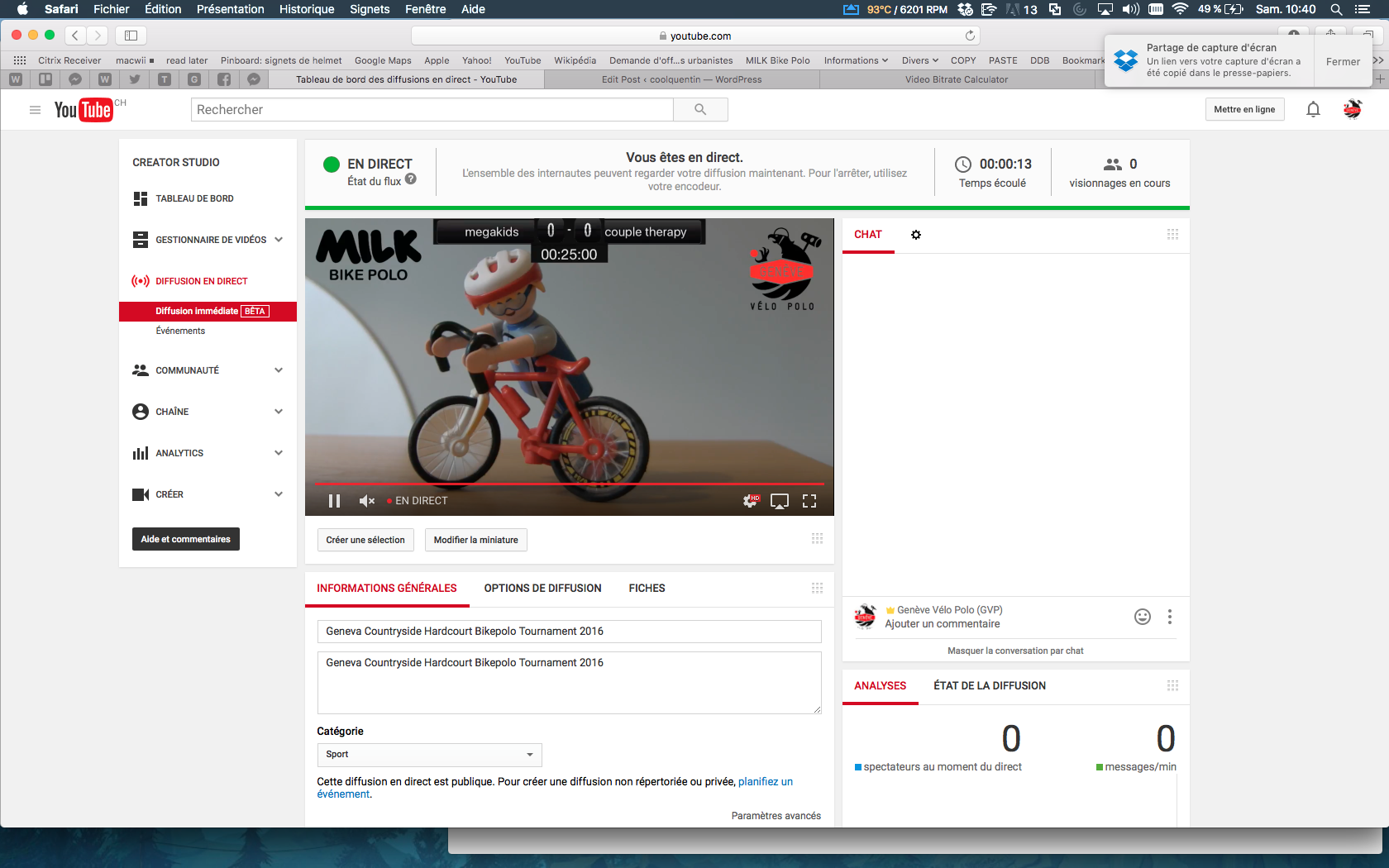Image resolution: width=1389 pixels, height=868 pixels.
Task: Unmute the live stream player audio
Action: click(x=367, y=501)
